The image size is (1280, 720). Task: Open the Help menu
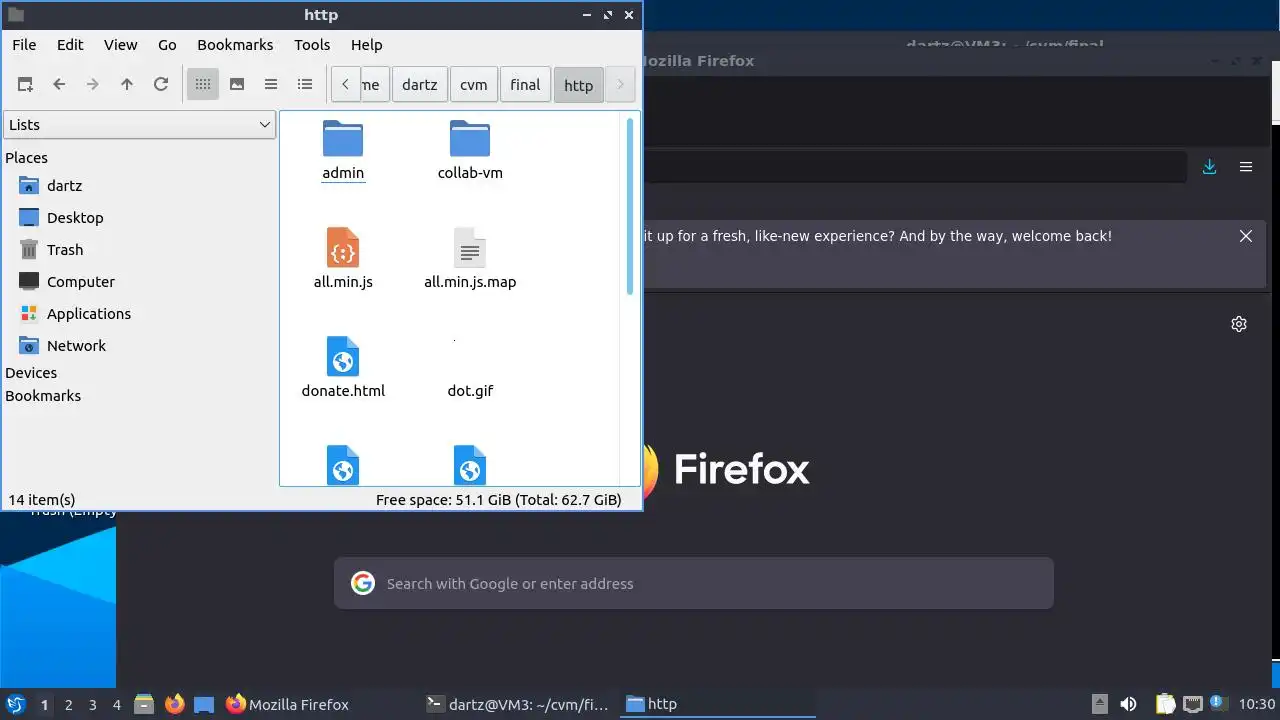point(367,45)
